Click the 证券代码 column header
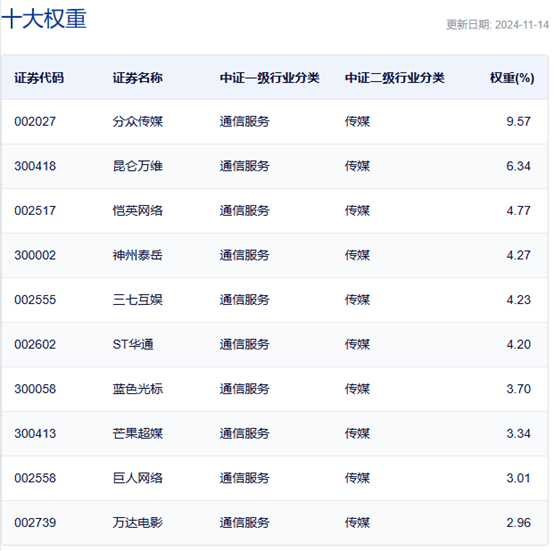 [39, 78]
